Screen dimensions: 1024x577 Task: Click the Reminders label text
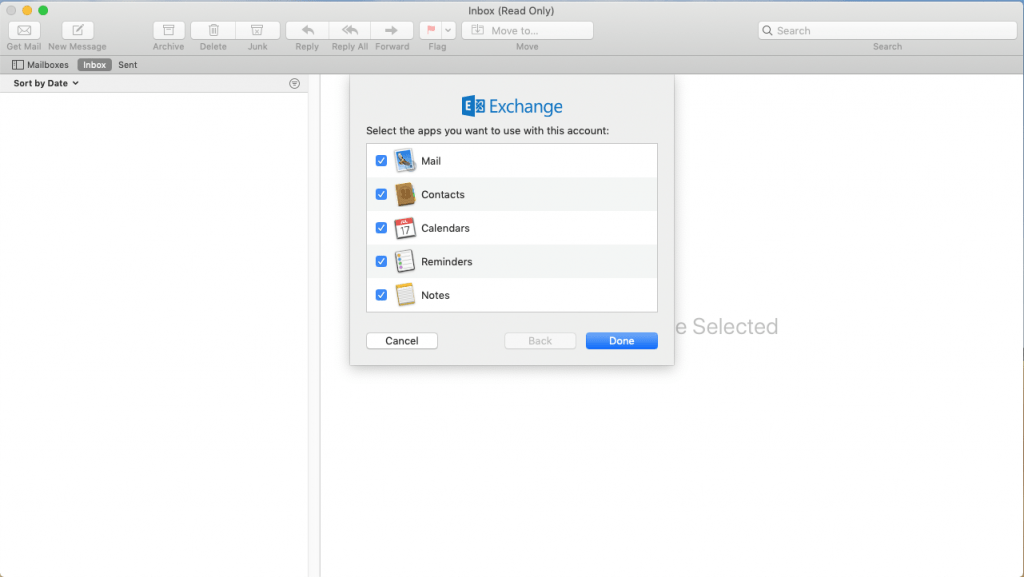(x=447, y=261)
